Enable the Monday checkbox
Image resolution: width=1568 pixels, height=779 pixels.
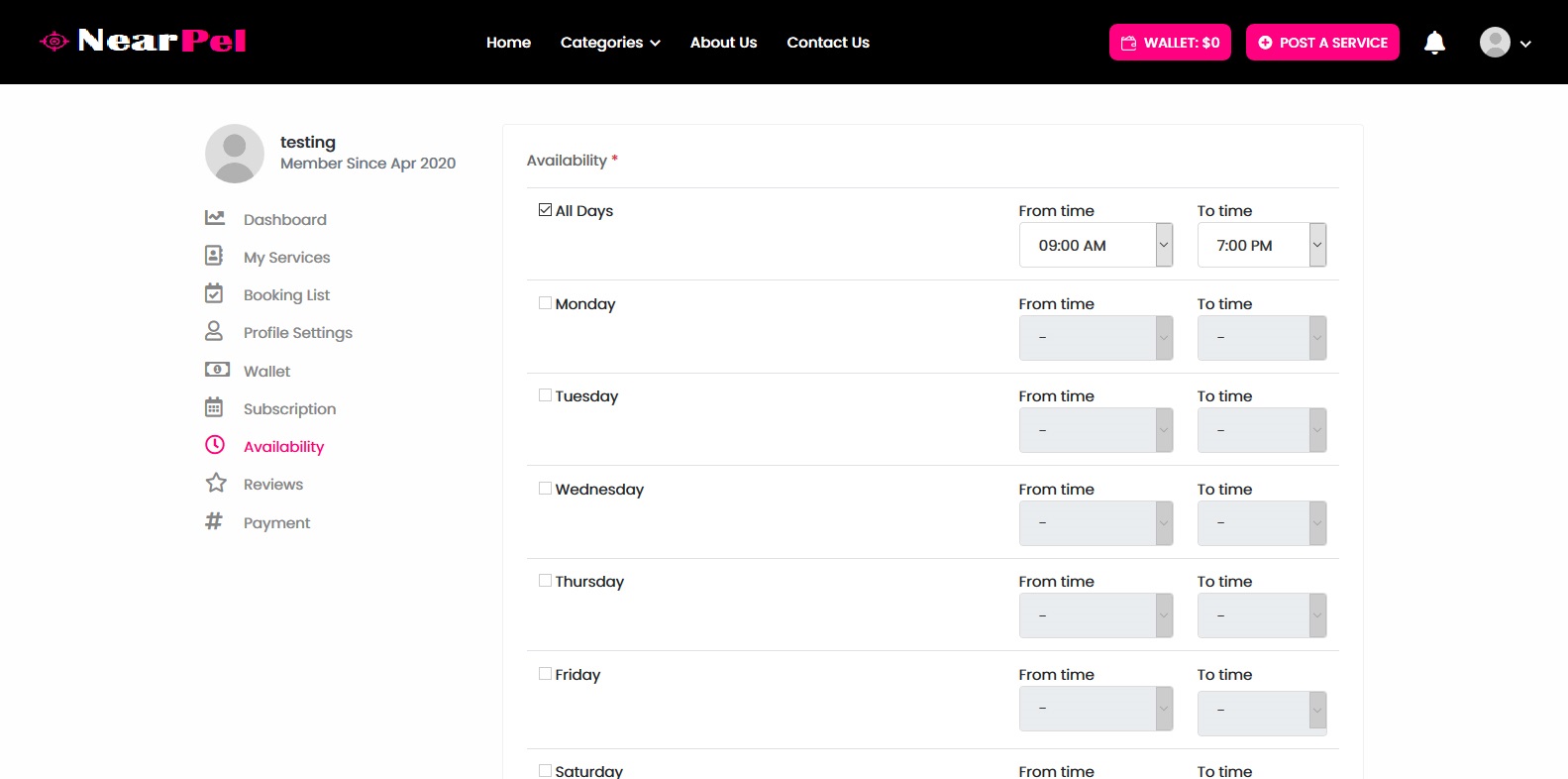[545, 303]
